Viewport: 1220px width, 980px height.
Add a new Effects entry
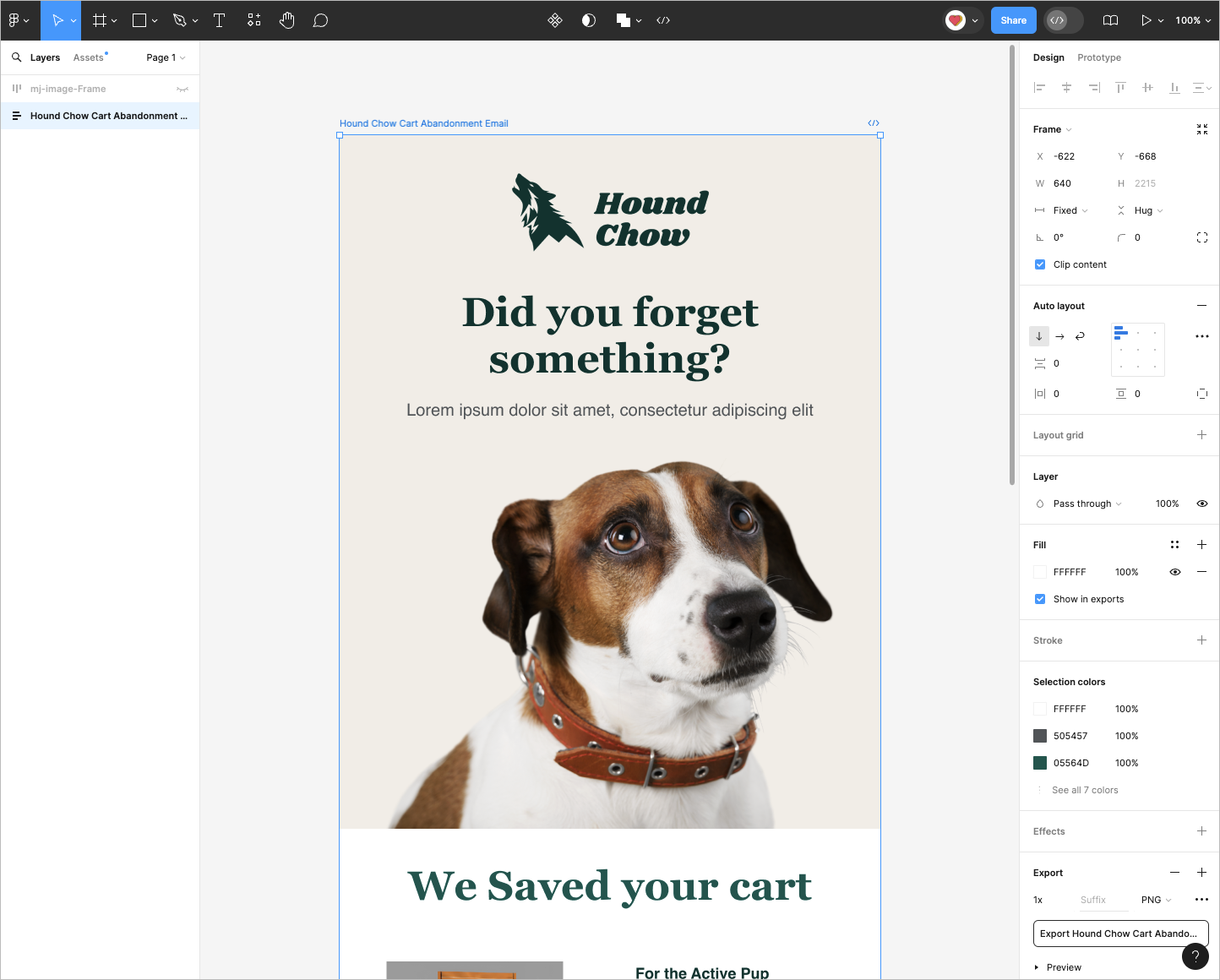click(1201, 831)
